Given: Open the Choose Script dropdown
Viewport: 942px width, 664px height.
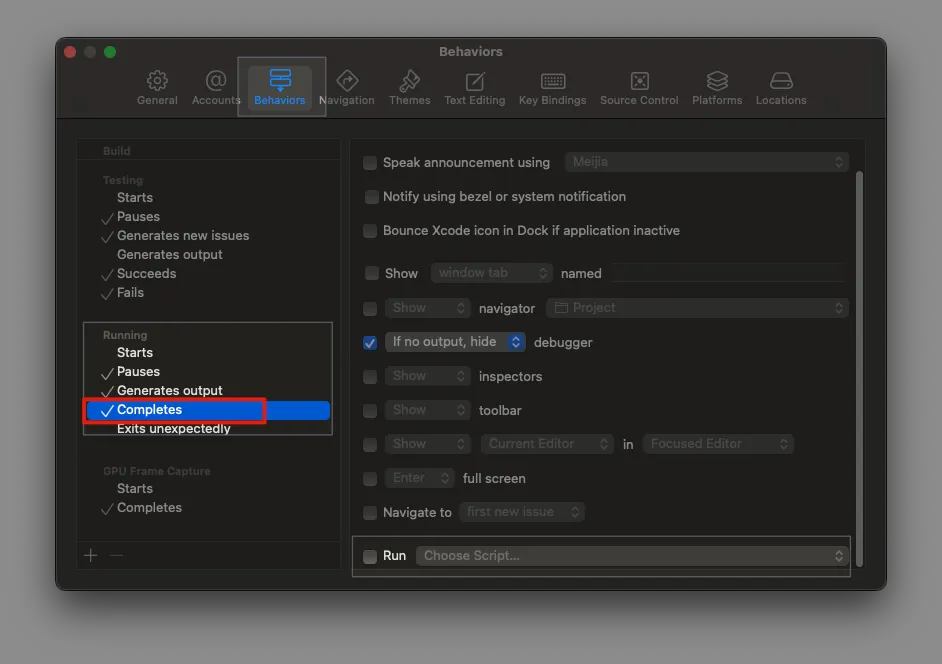Looking at the screenshot, I should pos(634,556).
